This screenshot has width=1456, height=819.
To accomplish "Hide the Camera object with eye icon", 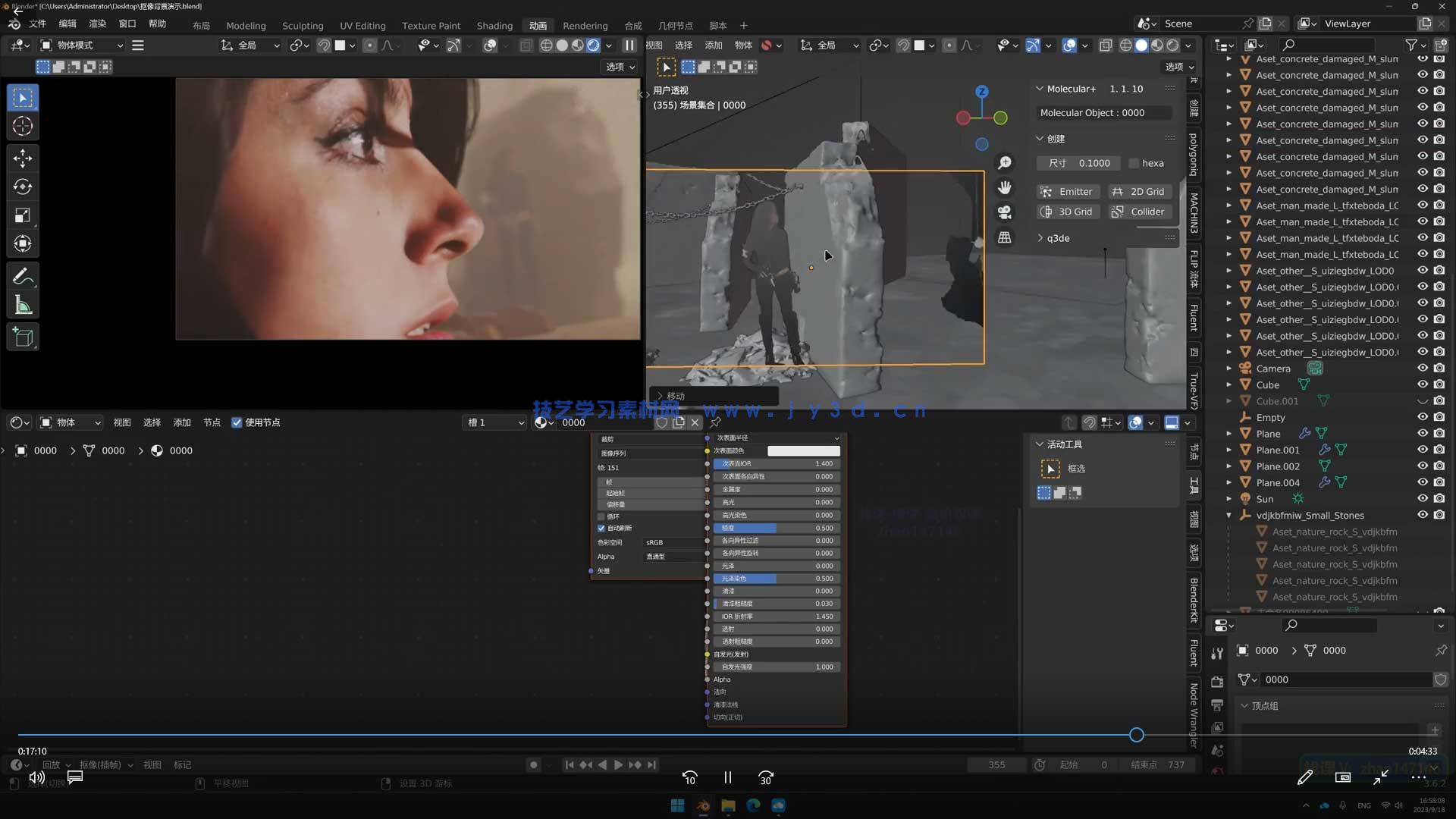I will pyautogui.click(x=1423, y=369).
